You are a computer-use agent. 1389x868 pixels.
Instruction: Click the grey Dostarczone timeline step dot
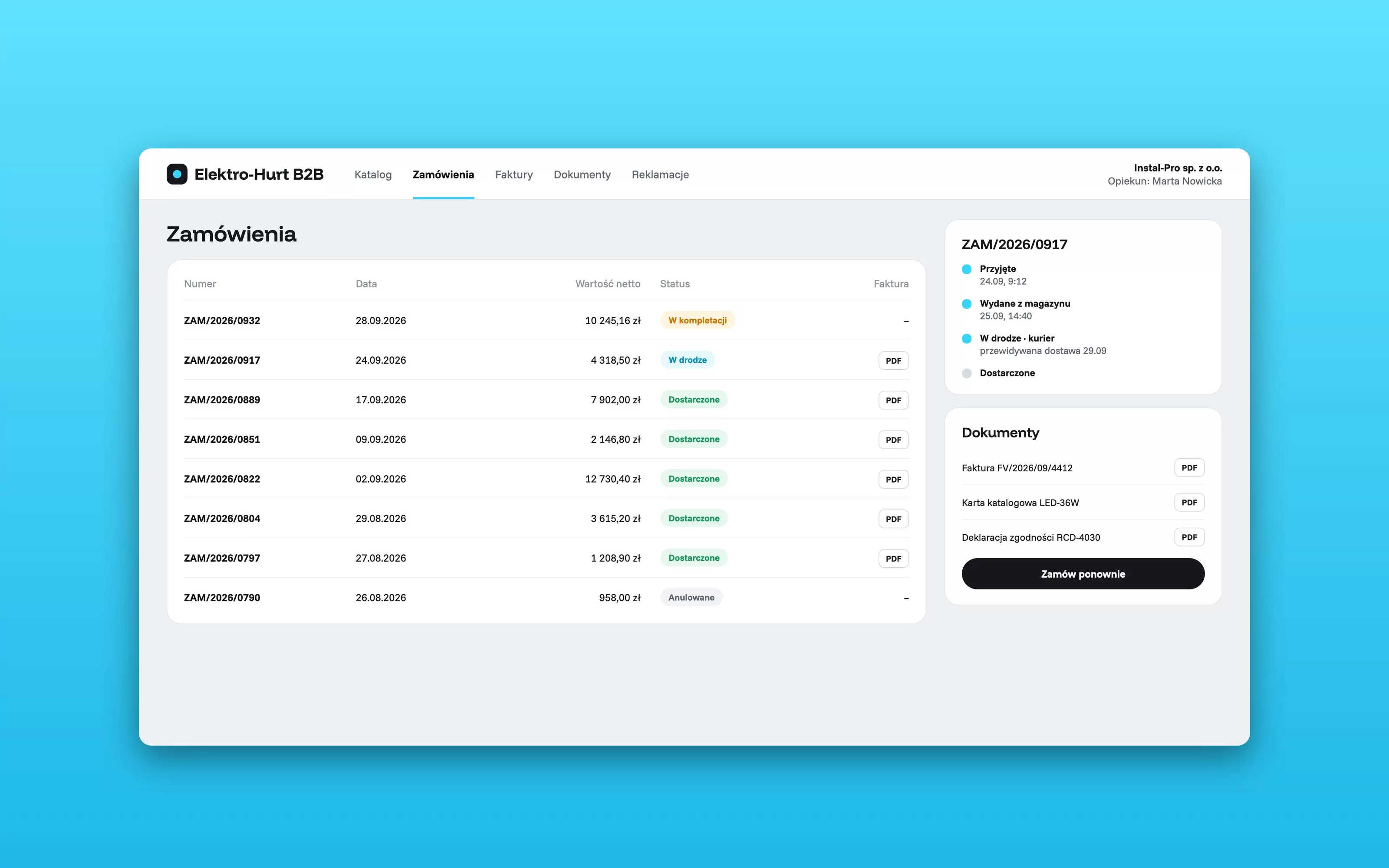click(x=967, y=373)
